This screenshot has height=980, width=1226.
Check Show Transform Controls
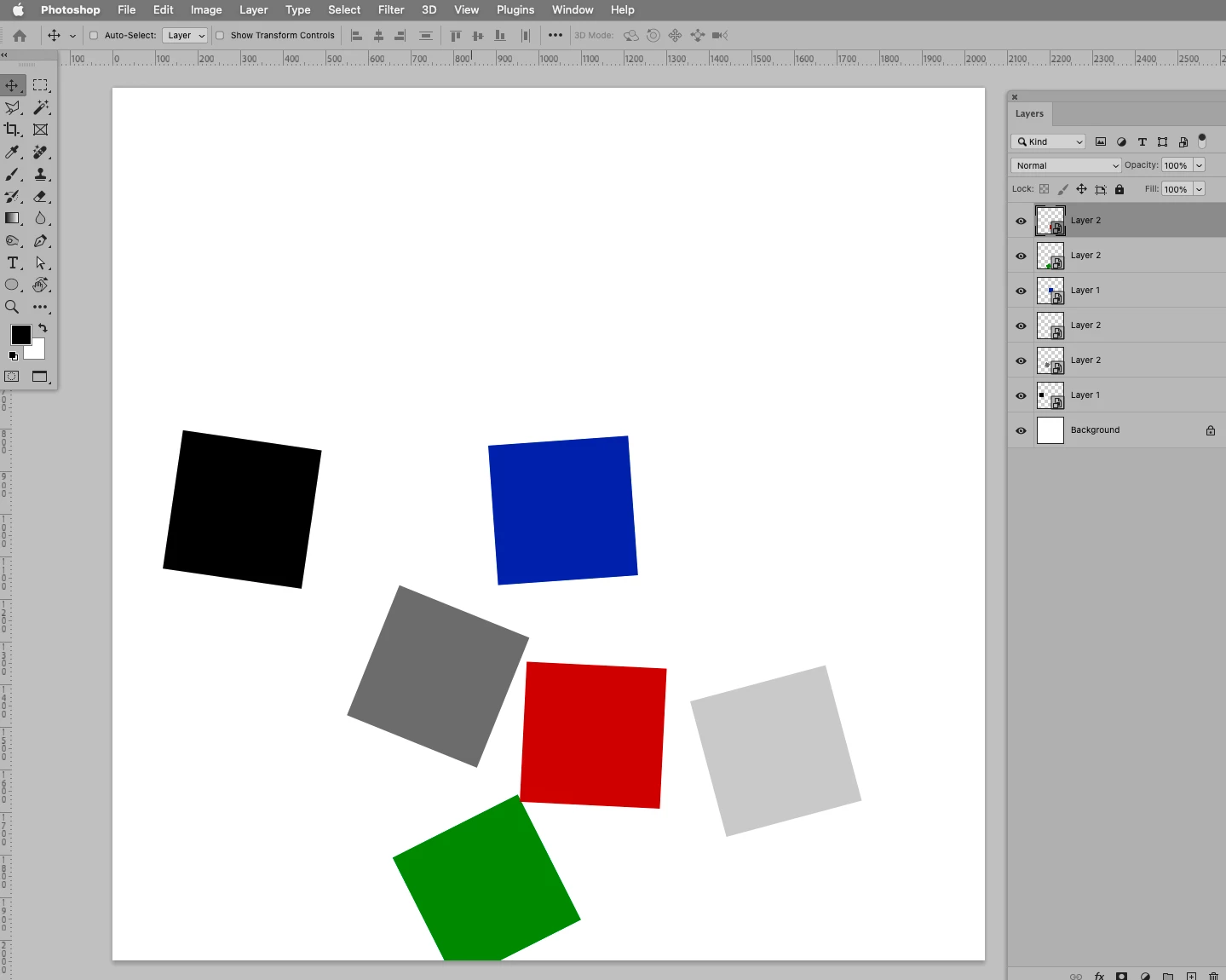point(220,36)
